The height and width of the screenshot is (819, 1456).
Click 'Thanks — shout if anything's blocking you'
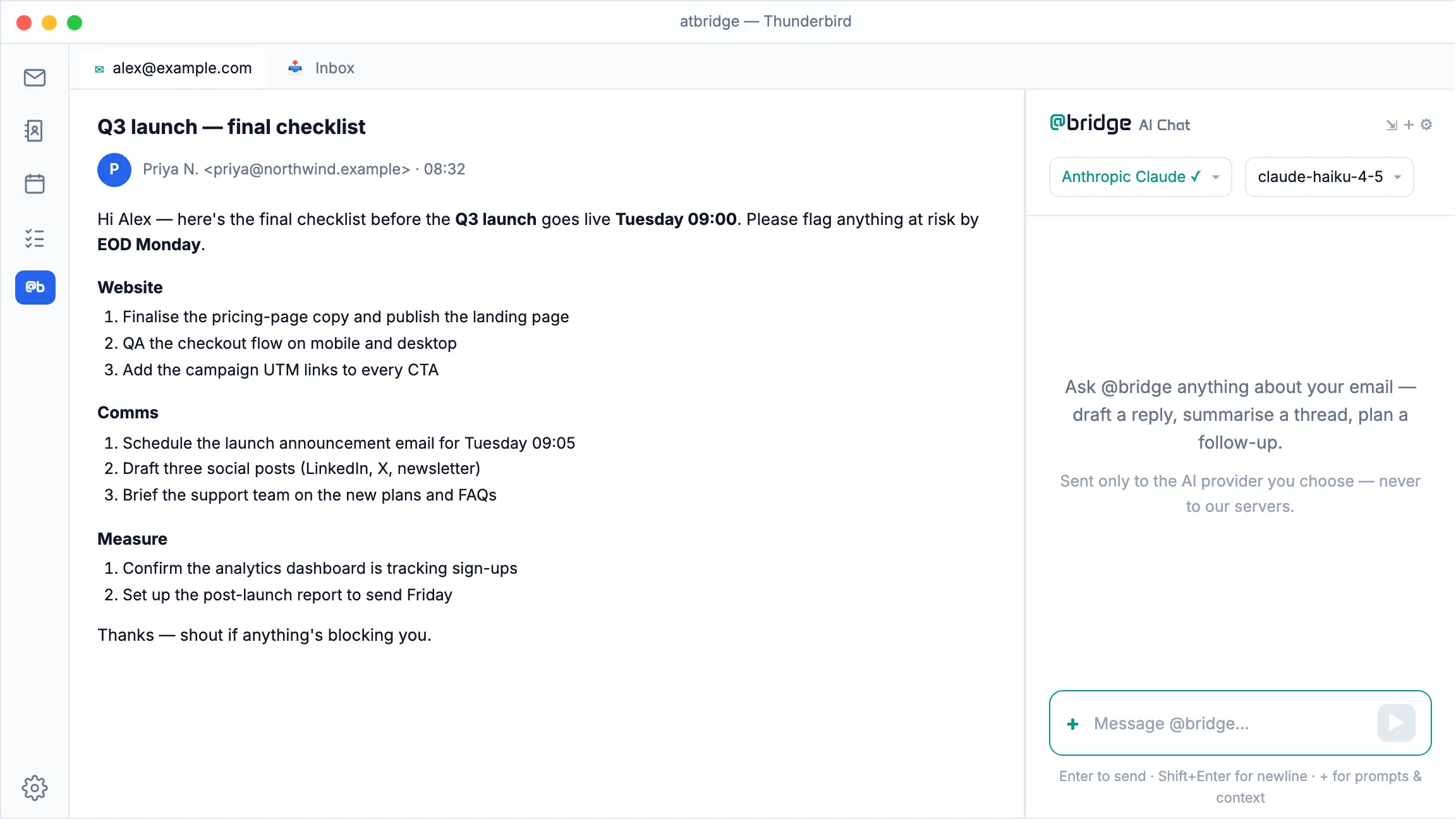click(264, 635)
